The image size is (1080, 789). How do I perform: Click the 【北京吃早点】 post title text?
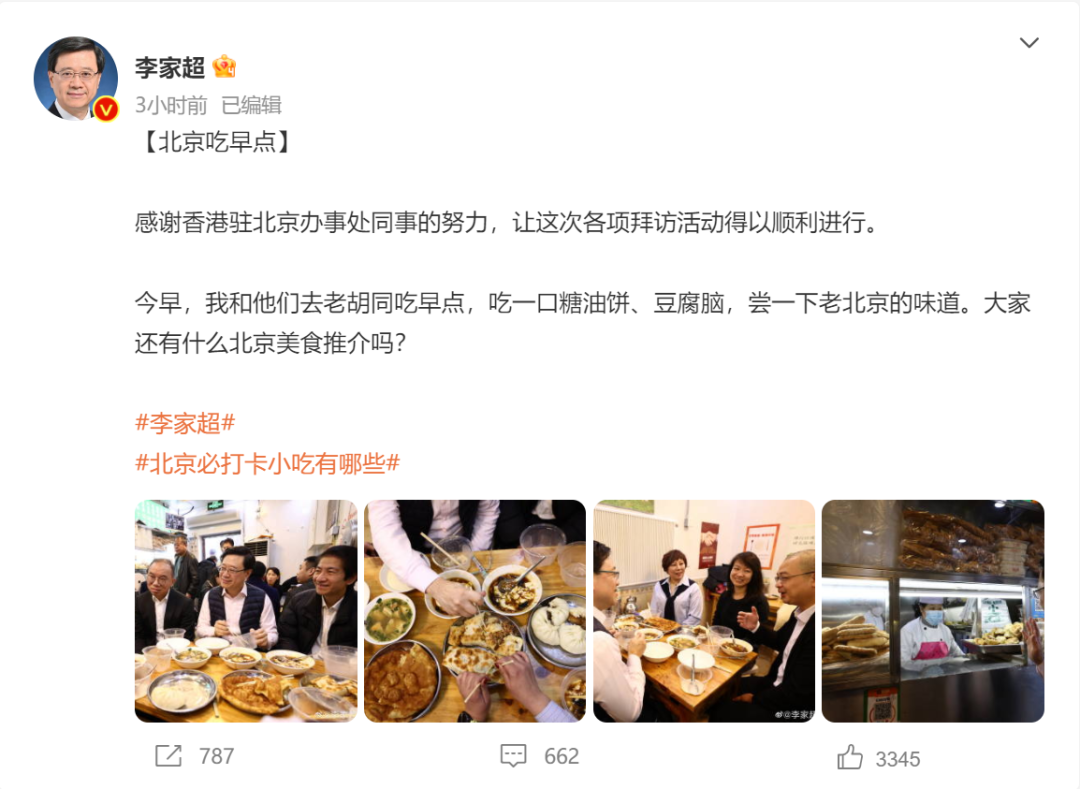[x=216, y=142]
